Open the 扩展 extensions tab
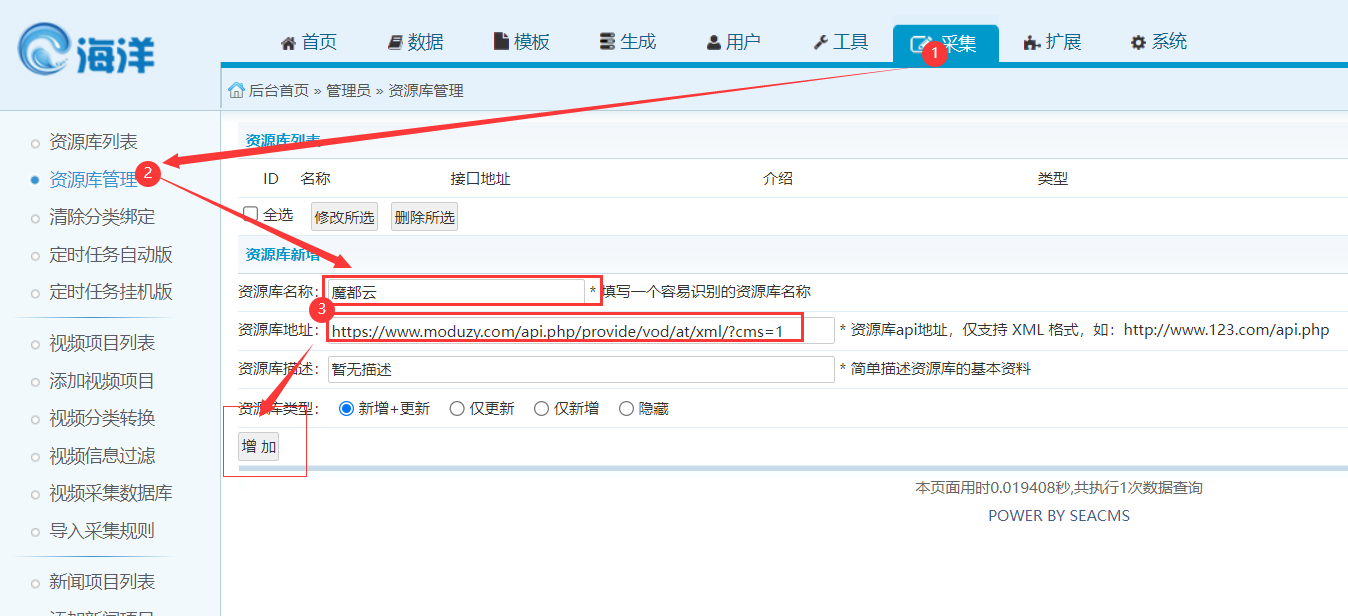Viewport: 1348px width, 616px height. click(1052, 42)
